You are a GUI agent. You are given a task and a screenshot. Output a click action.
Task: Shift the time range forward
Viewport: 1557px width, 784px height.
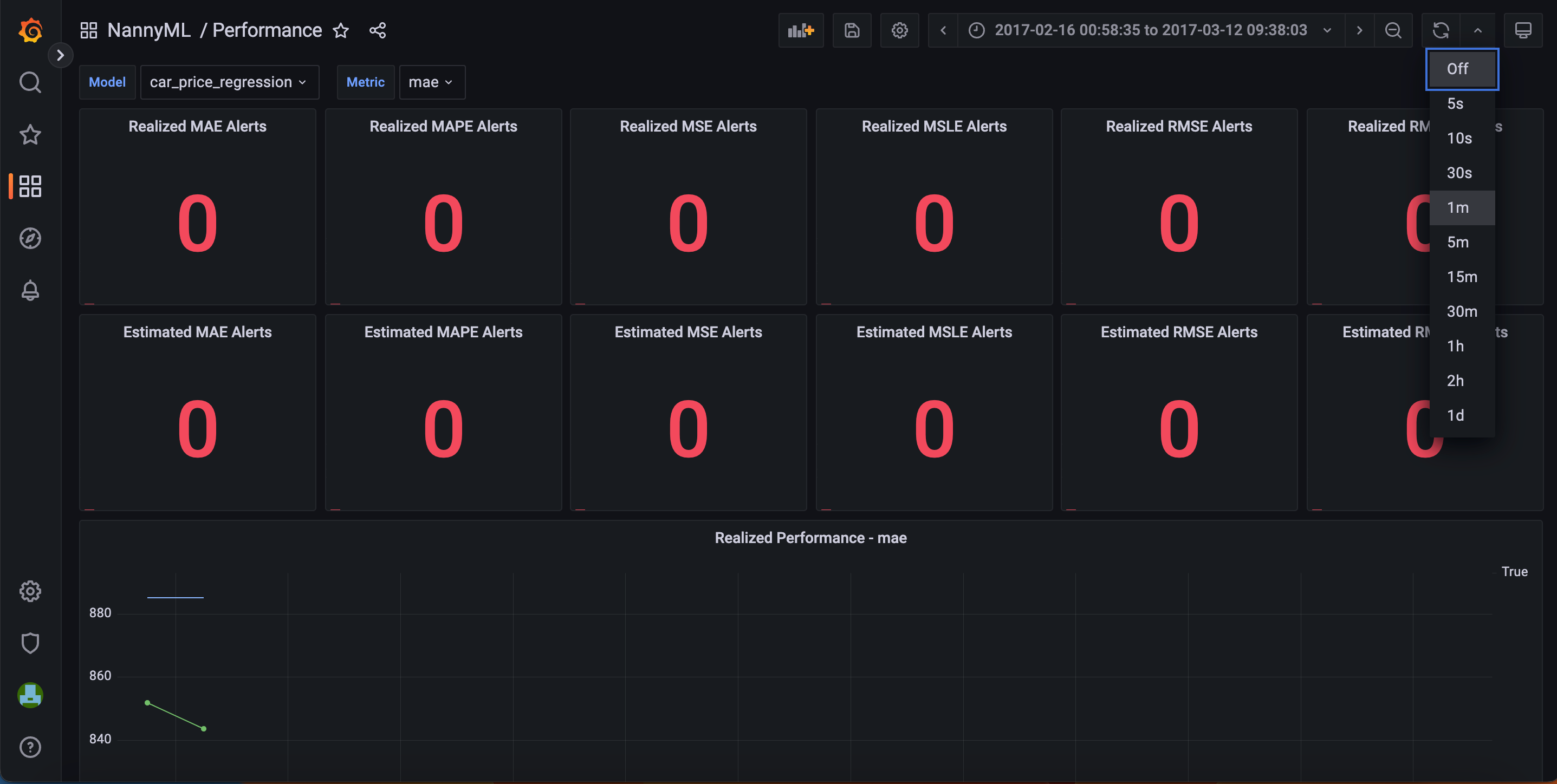click(x=1359, y=30)
